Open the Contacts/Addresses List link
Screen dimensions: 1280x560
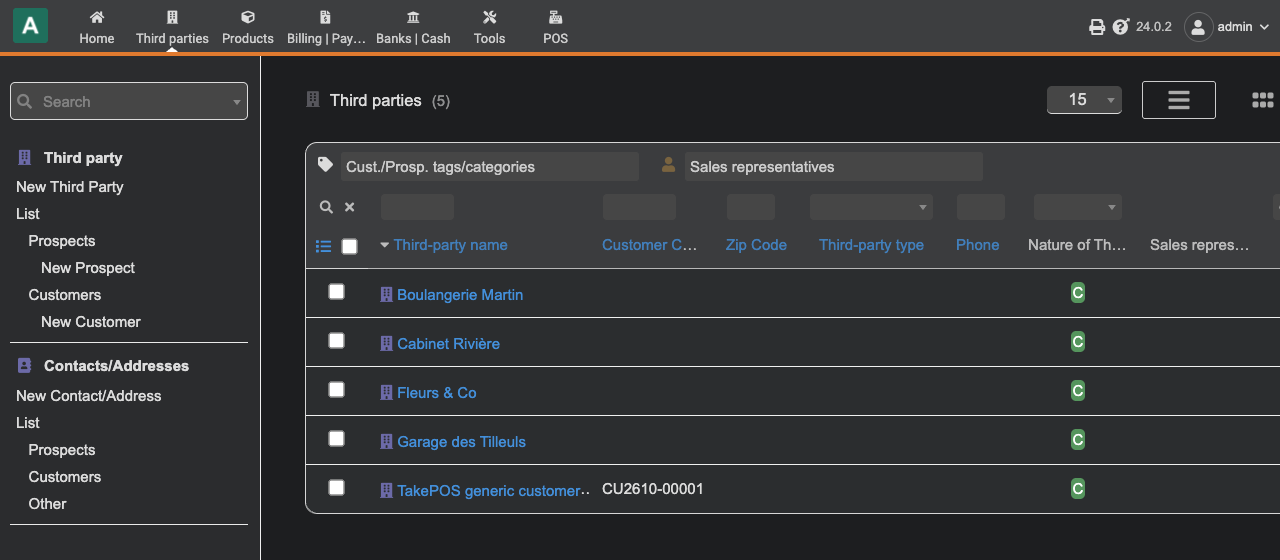(28, 423)
